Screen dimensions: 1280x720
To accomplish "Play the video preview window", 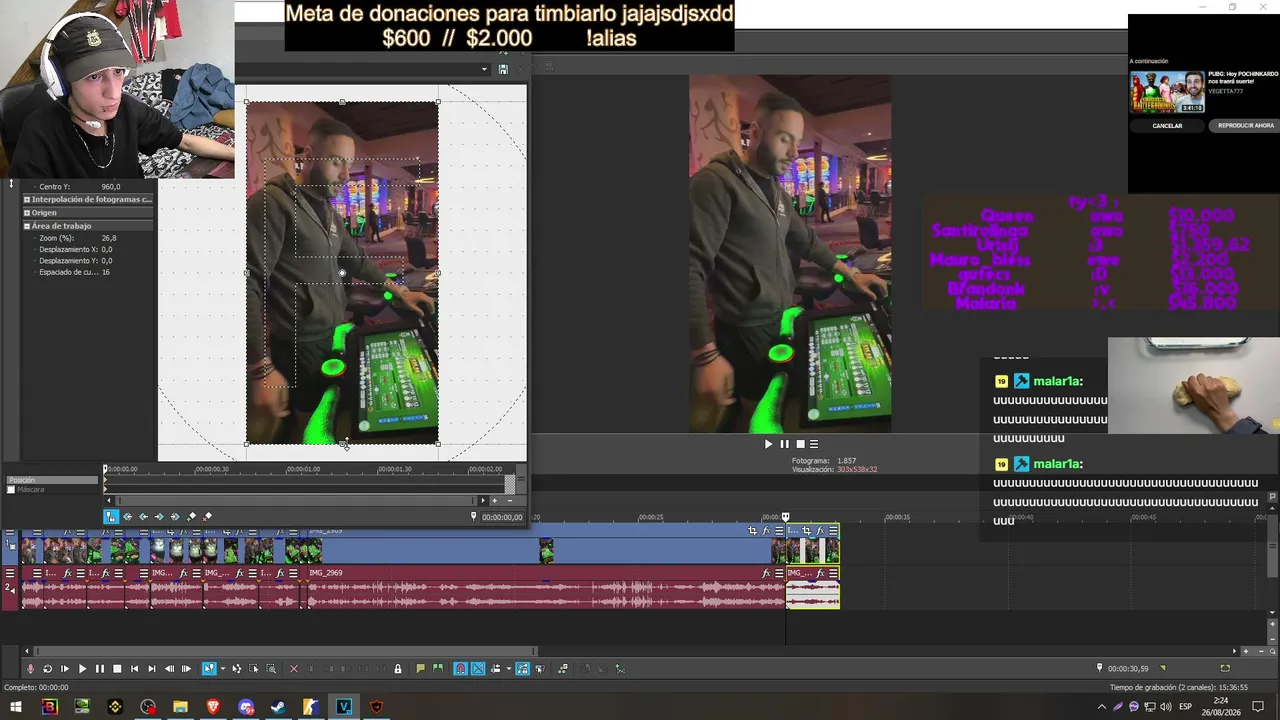I will tap(768, 444).
